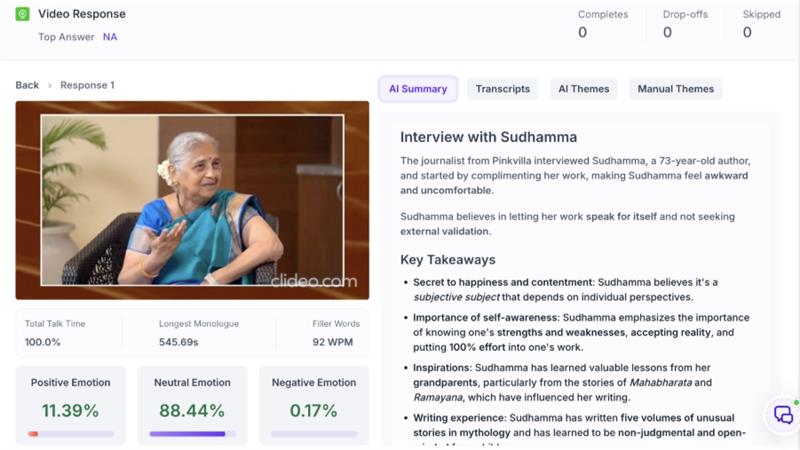The height and width of the screenshot is (450, 800).
Task: Select the Positive Emotion 11.39% card
Action: click(70, 406)
